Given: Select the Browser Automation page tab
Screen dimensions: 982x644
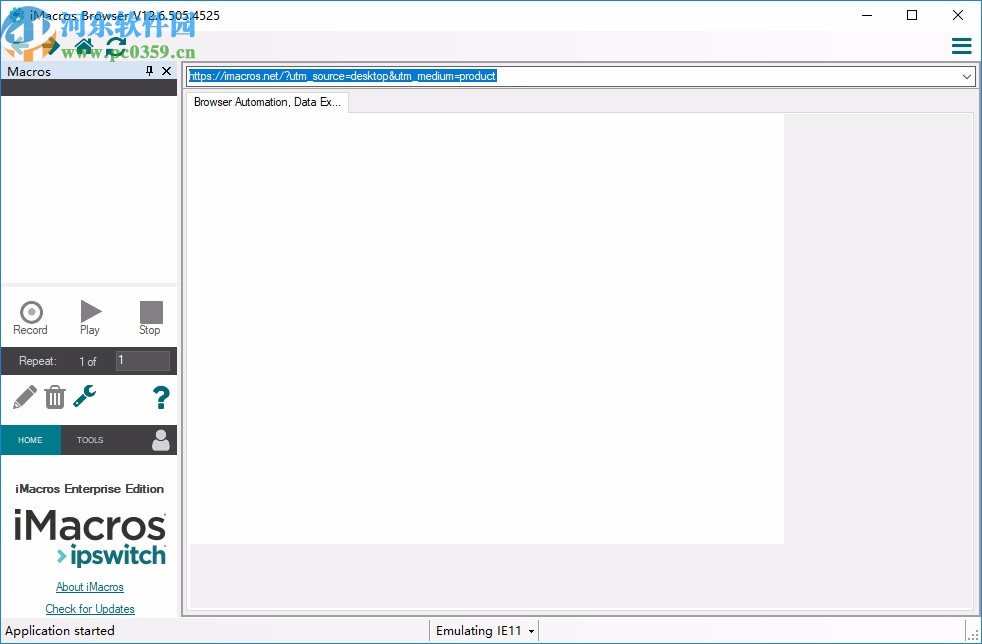Looking at the screenshot, I should [267, 102].
